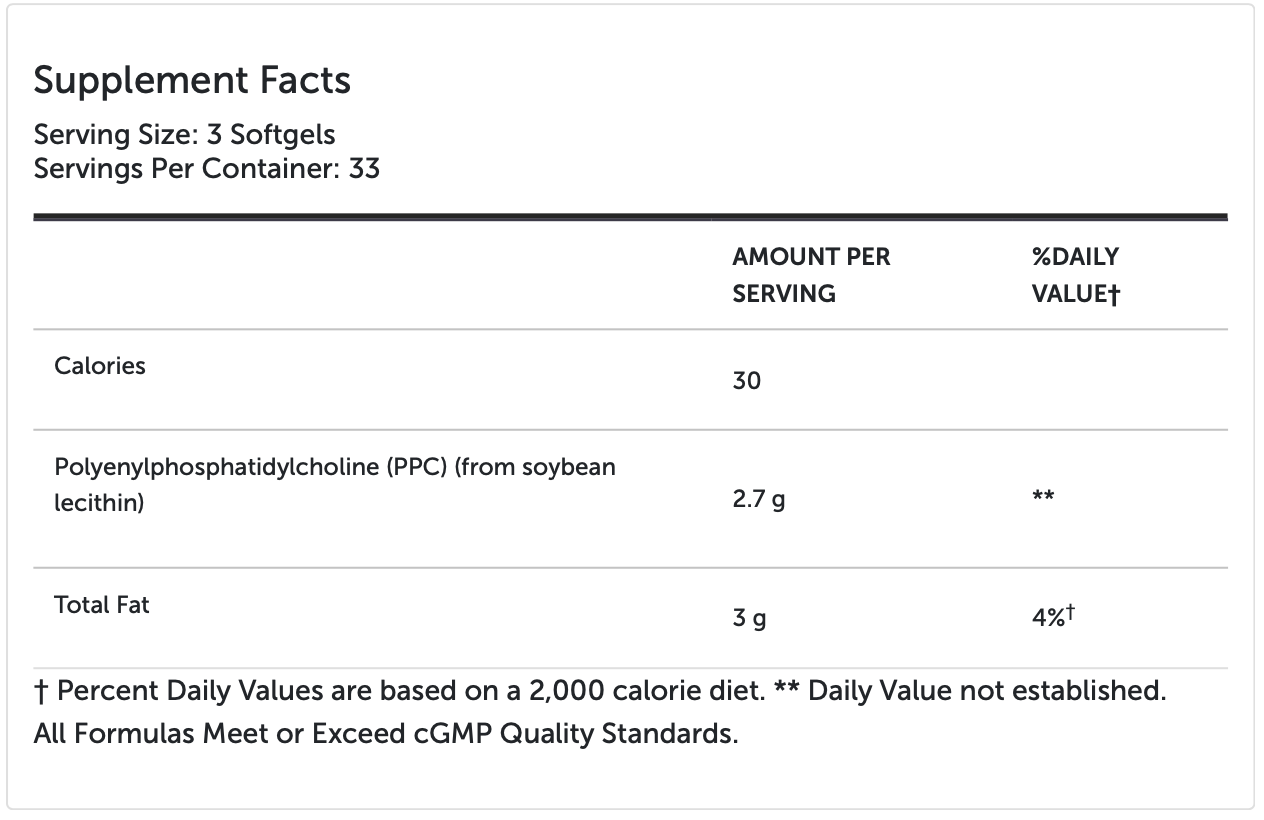Click the Supplement Facts heading

pos(192,80)
